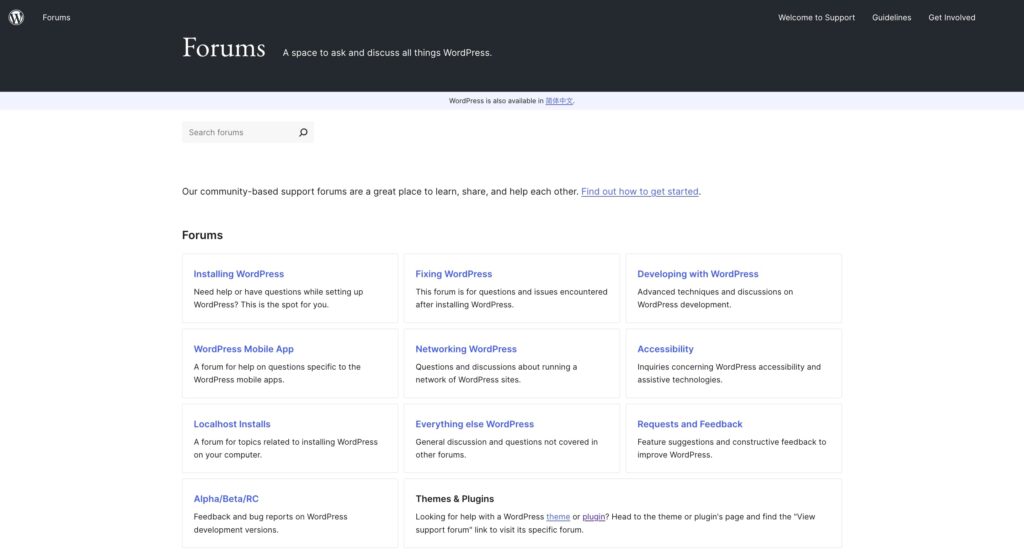Open the Guidelines menu item

coord(891,18)
